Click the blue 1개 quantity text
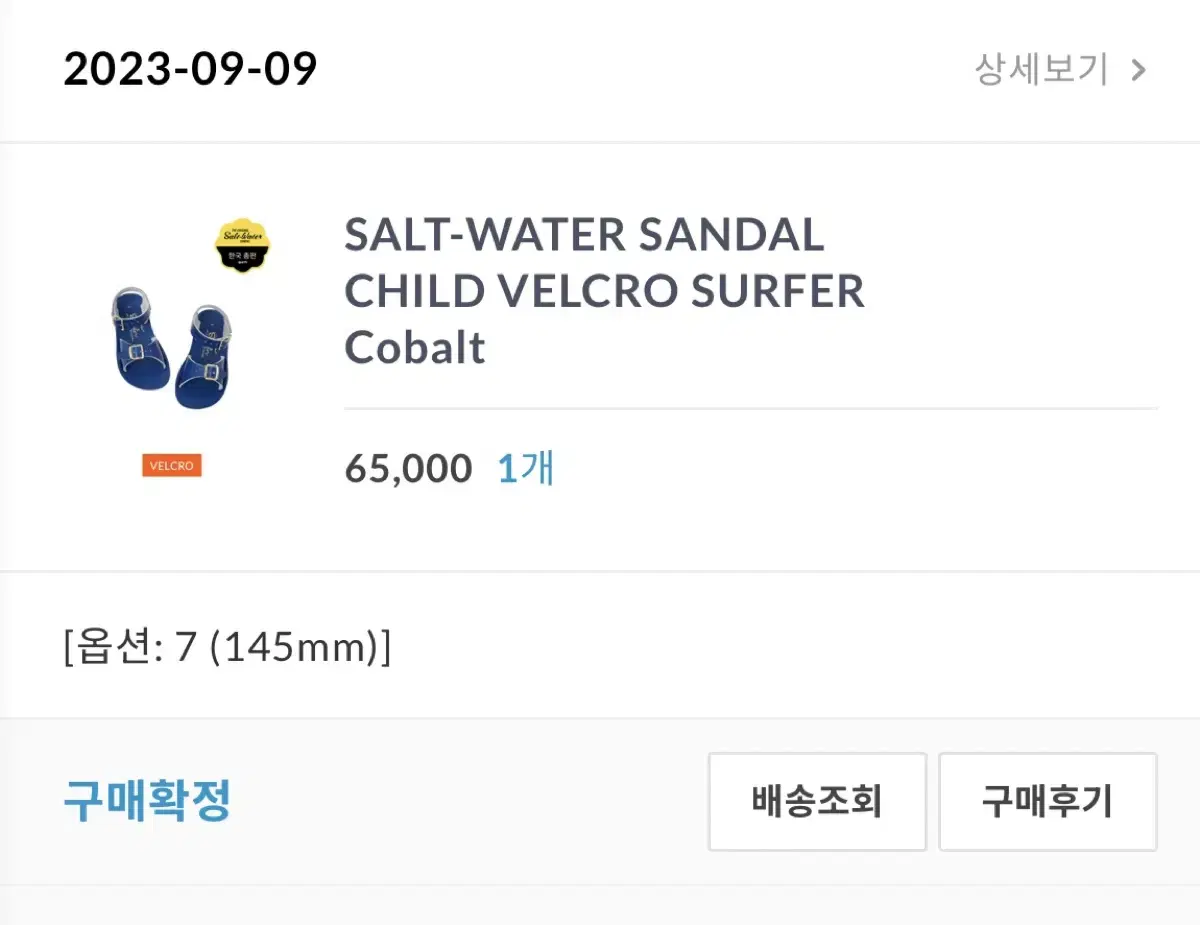1200x925 pixels. tap(526, 468)
